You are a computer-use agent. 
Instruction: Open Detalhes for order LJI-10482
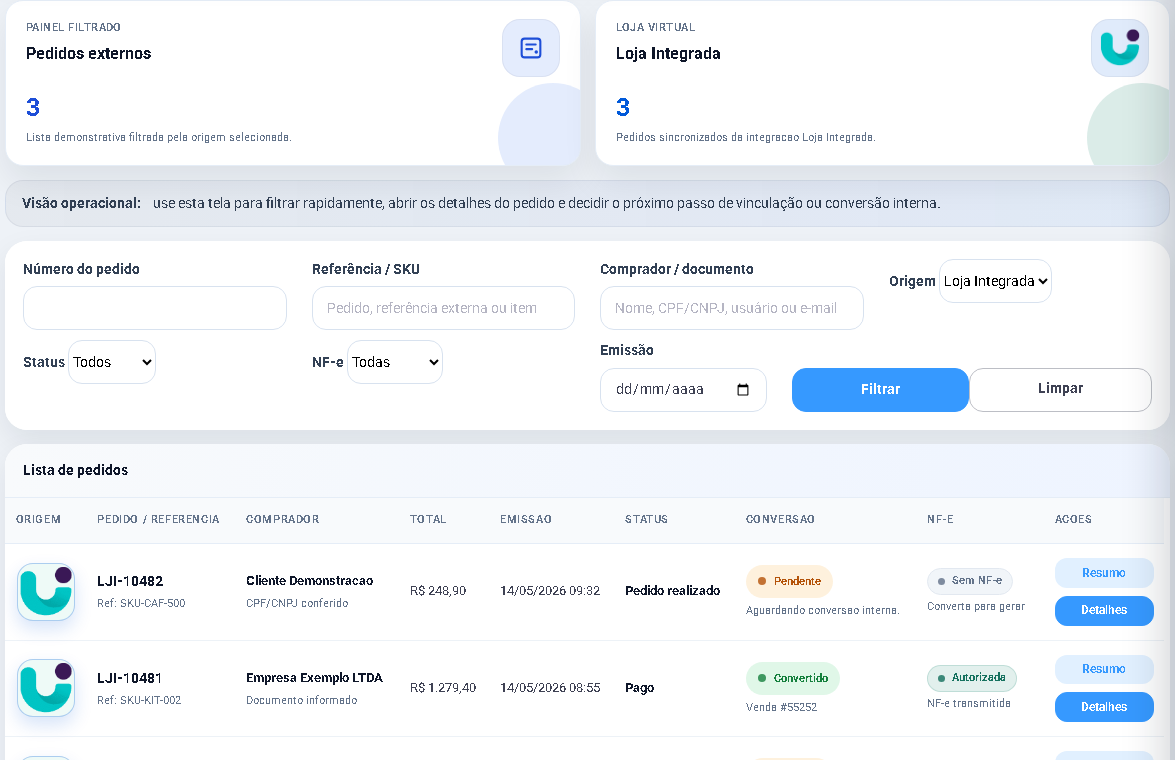1104,610
